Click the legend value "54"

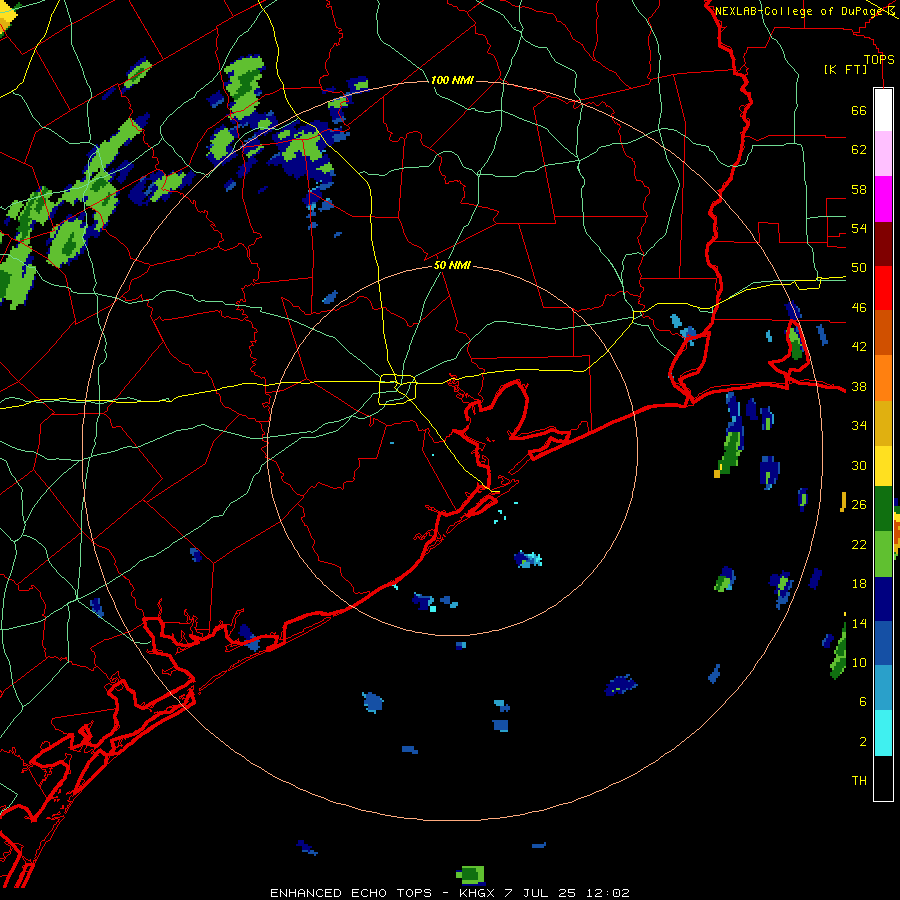click(859, 228)
